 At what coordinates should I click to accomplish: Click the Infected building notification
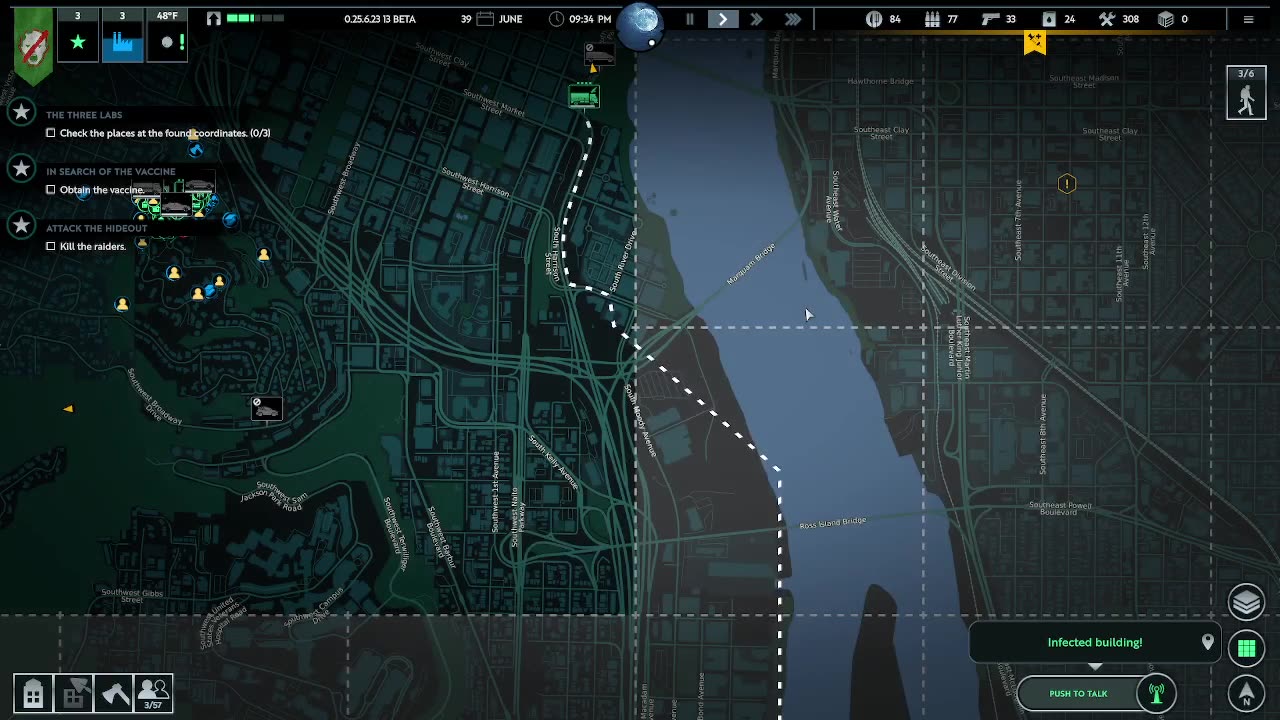[1095, 642]
